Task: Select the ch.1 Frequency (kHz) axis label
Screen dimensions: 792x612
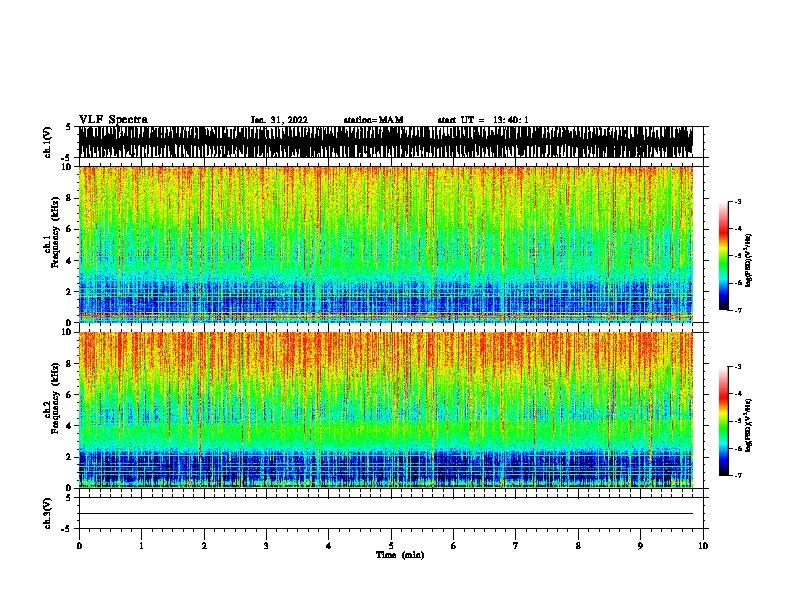Action: (x=51, y=232)
